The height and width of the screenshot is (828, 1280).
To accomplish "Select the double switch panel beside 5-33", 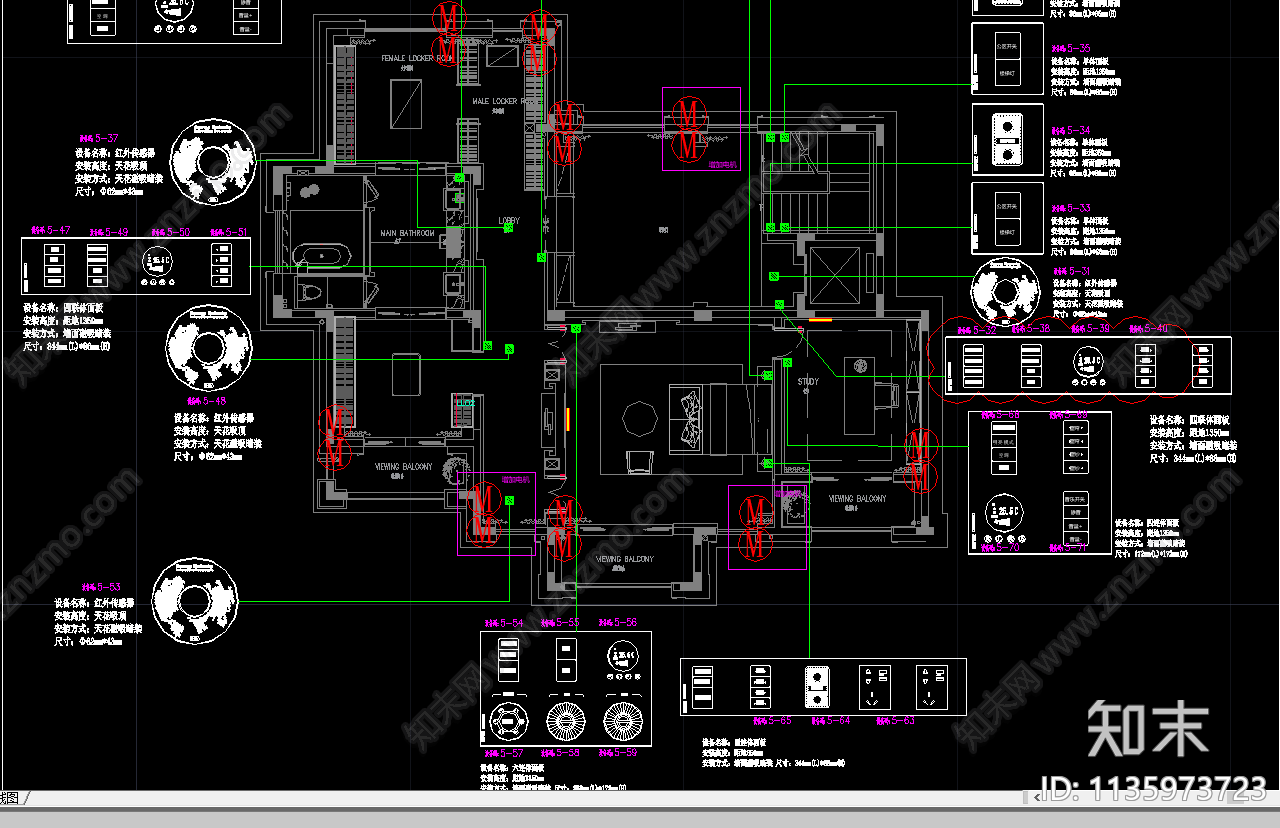I will pos(1007,219).
